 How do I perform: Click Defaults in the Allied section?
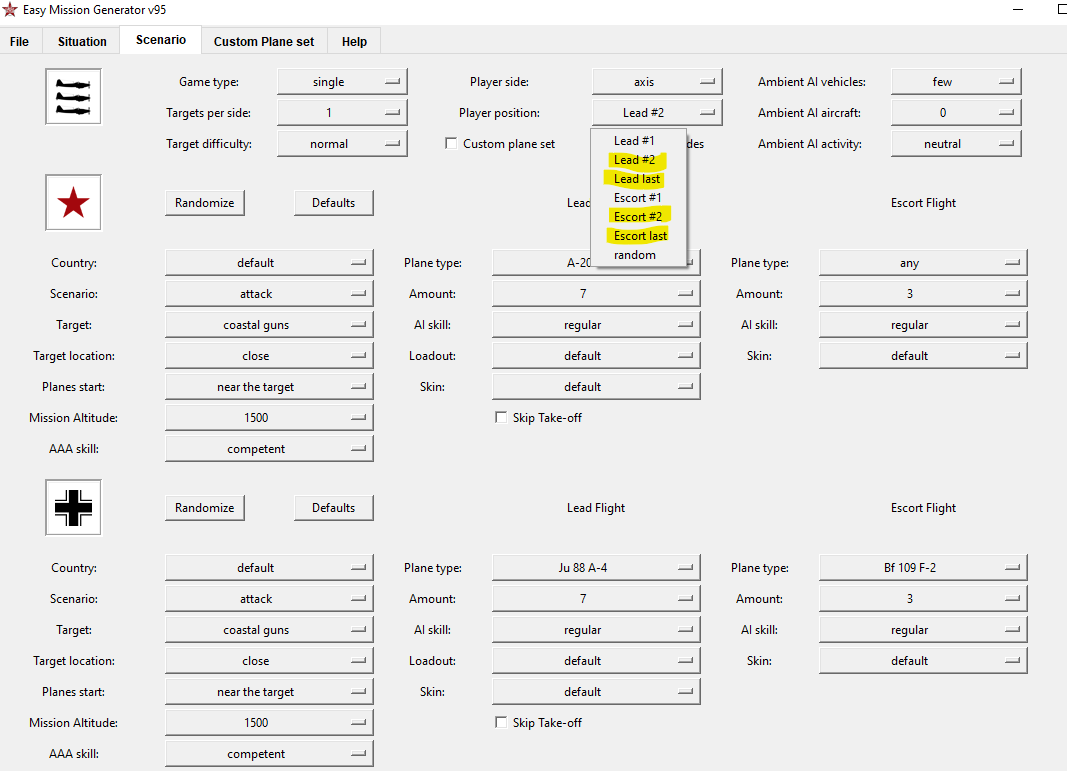[x=333, y=203]
